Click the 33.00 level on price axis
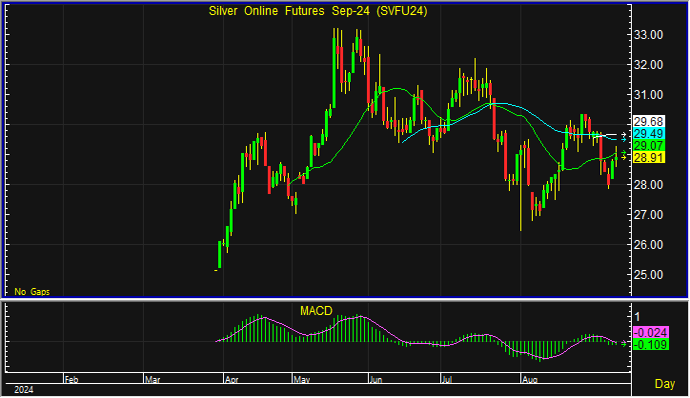Screen dimensions: 690x398 pyautogui.click(x=648, y=35)
